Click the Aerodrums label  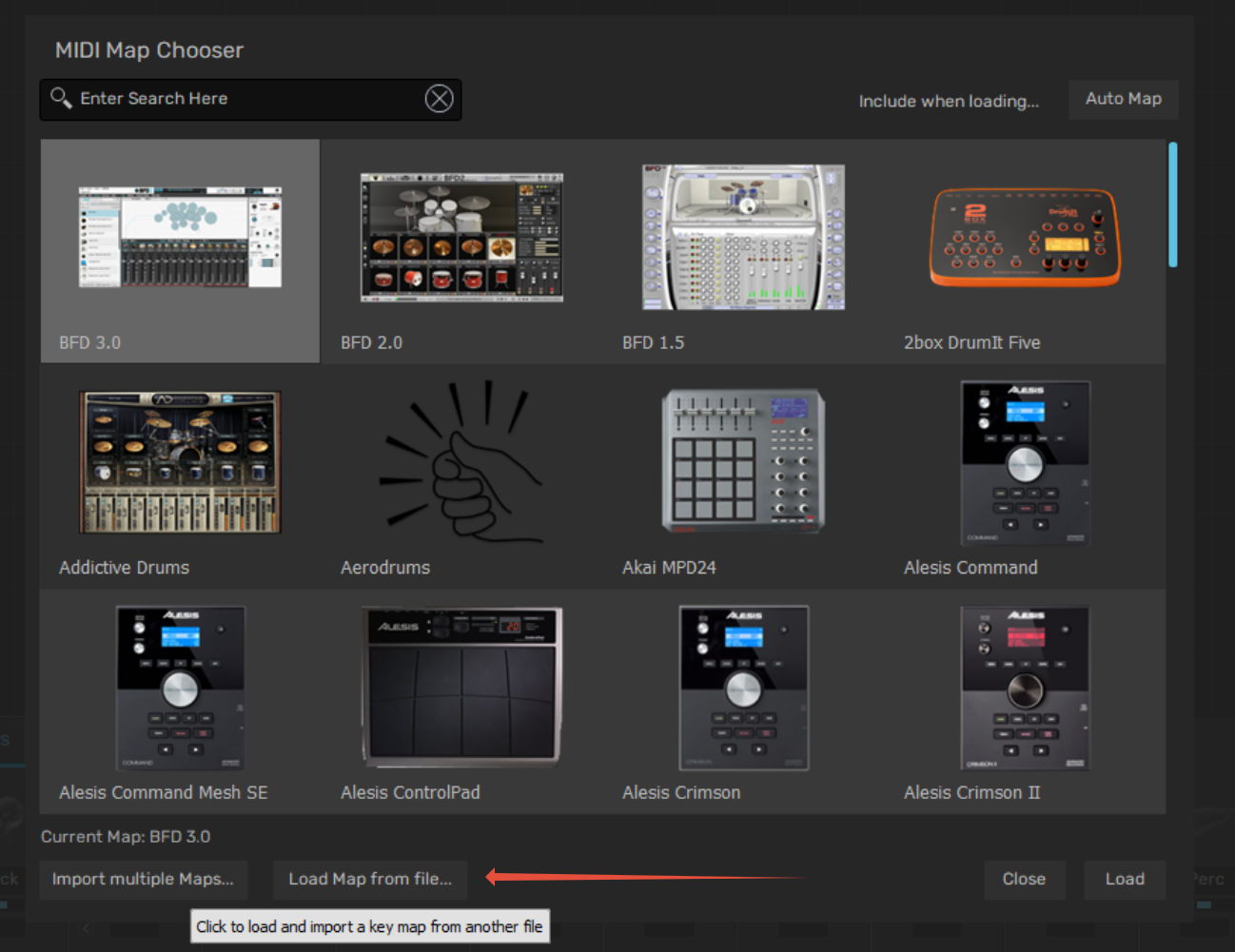point(385,568)
